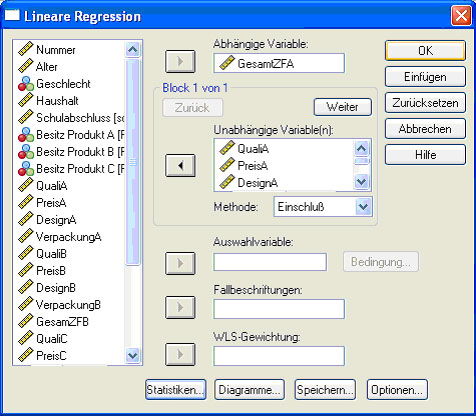476x416 pixels.
Task: Click the Speichern button
Action: [x=325, y=390]
